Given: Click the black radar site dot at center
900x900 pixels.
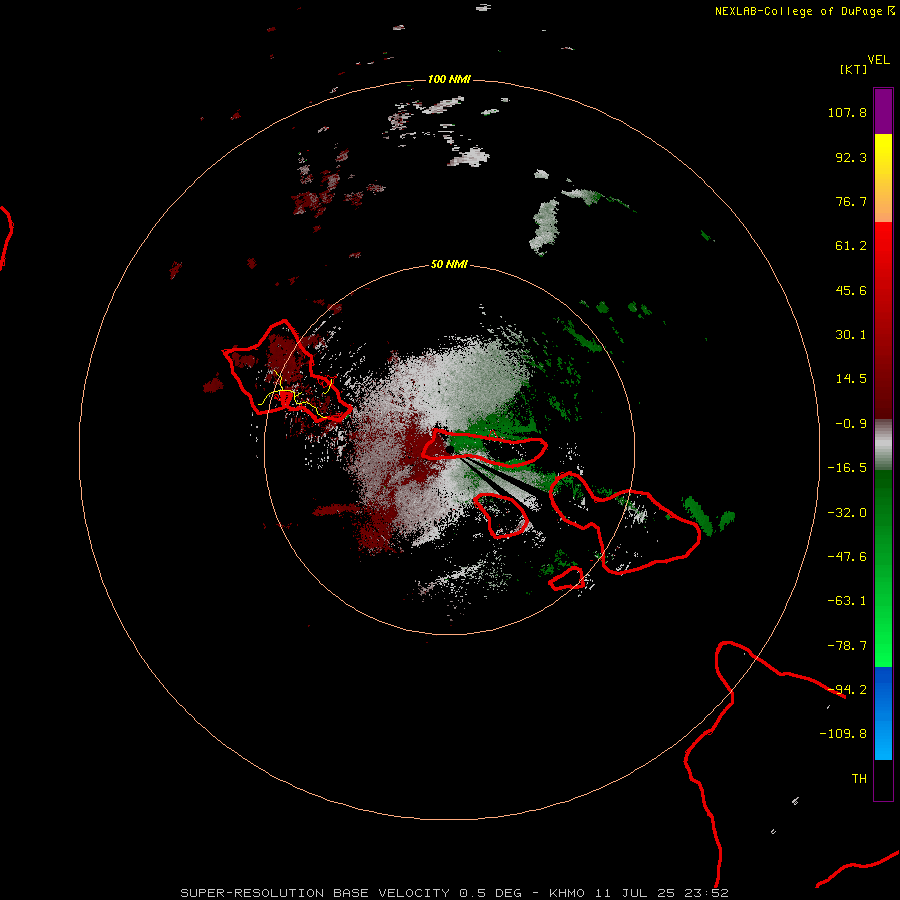Looking at the screenshot, I should (x=451, y=449).
